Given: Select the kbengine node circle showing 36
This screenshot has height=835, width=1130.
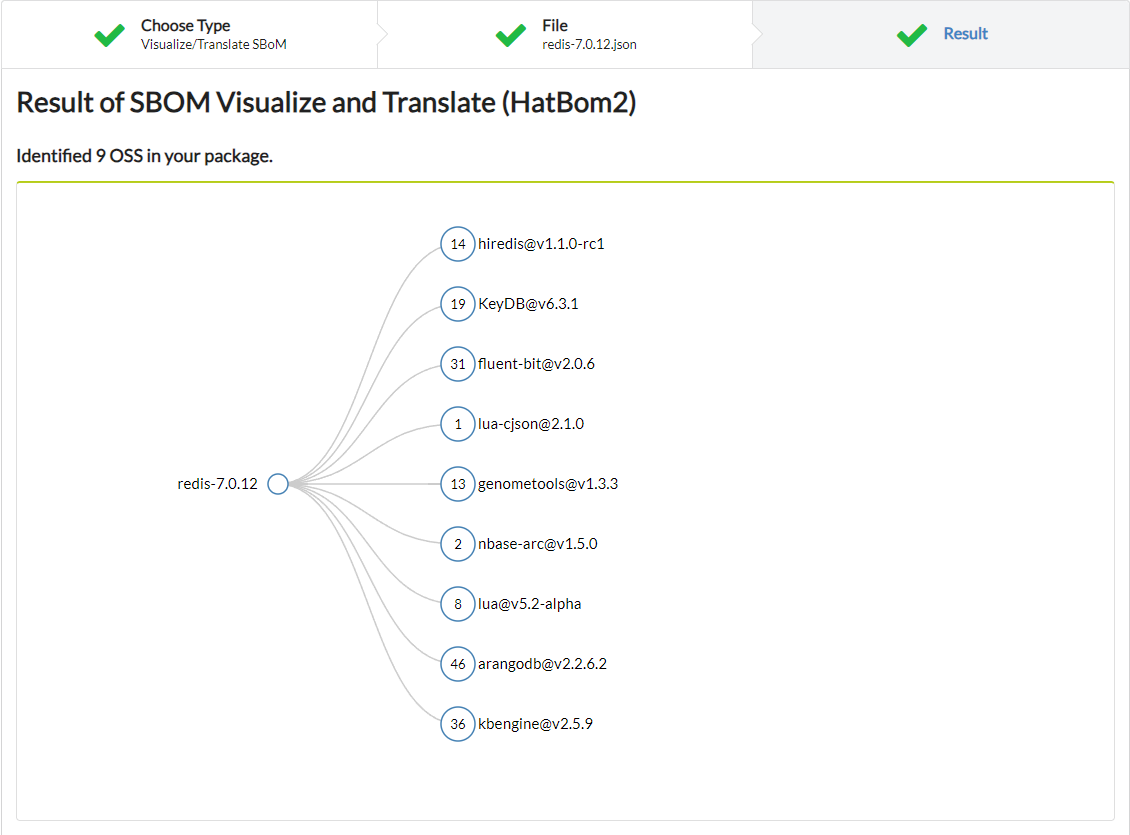Looking at the screenshot, I should point(458,724).
